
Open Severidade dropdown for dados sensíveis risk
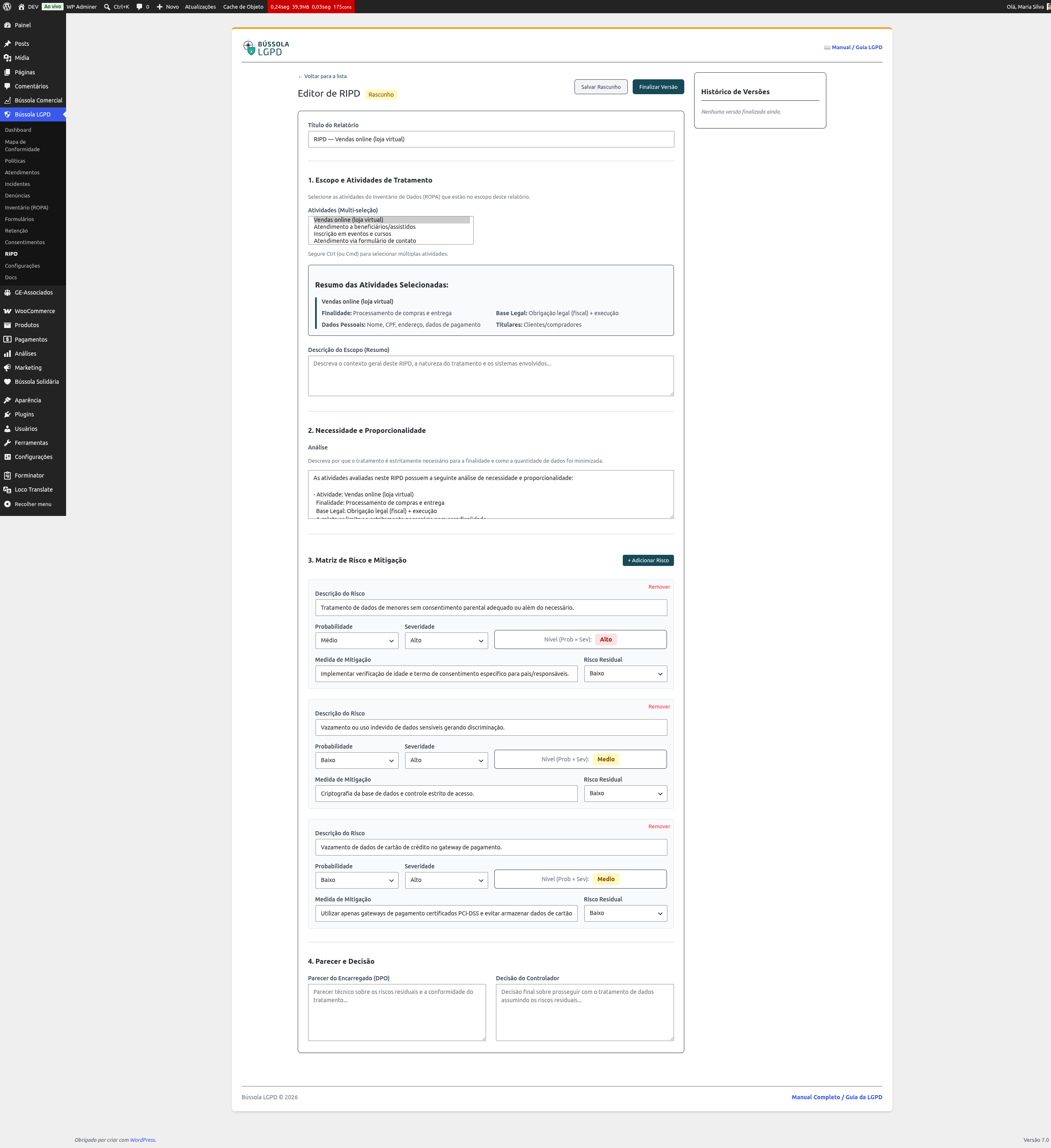[x=446, y=760]
